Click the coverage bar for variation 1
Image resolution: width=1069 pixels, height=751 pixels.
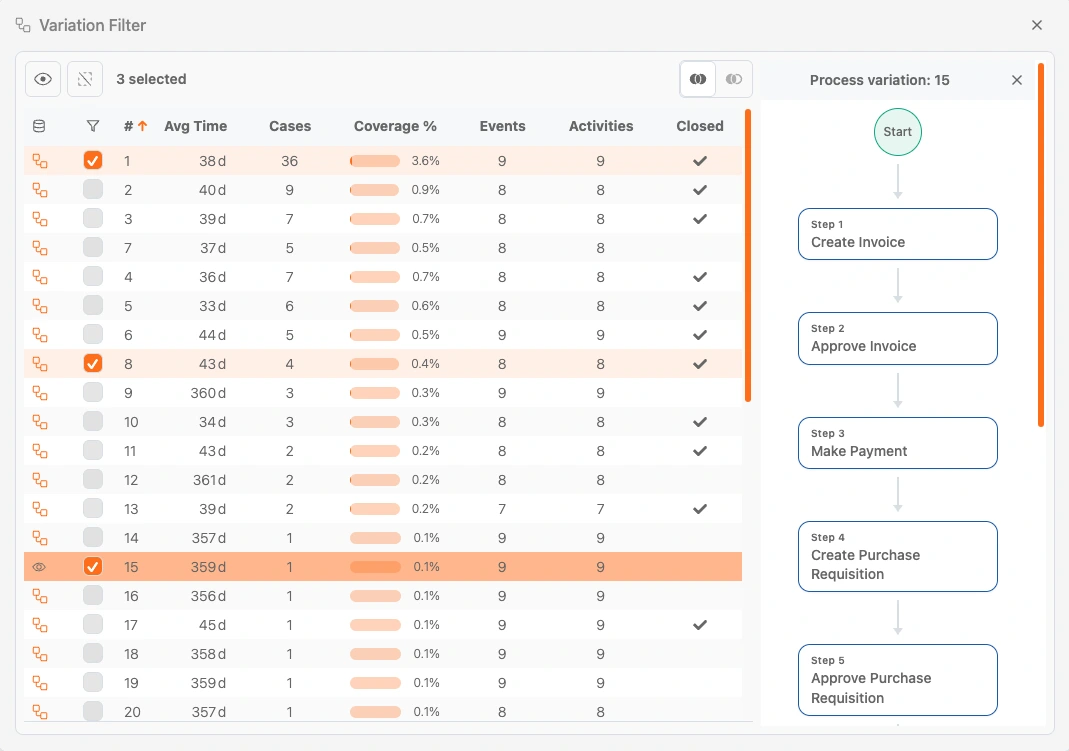tap(375, 161)
